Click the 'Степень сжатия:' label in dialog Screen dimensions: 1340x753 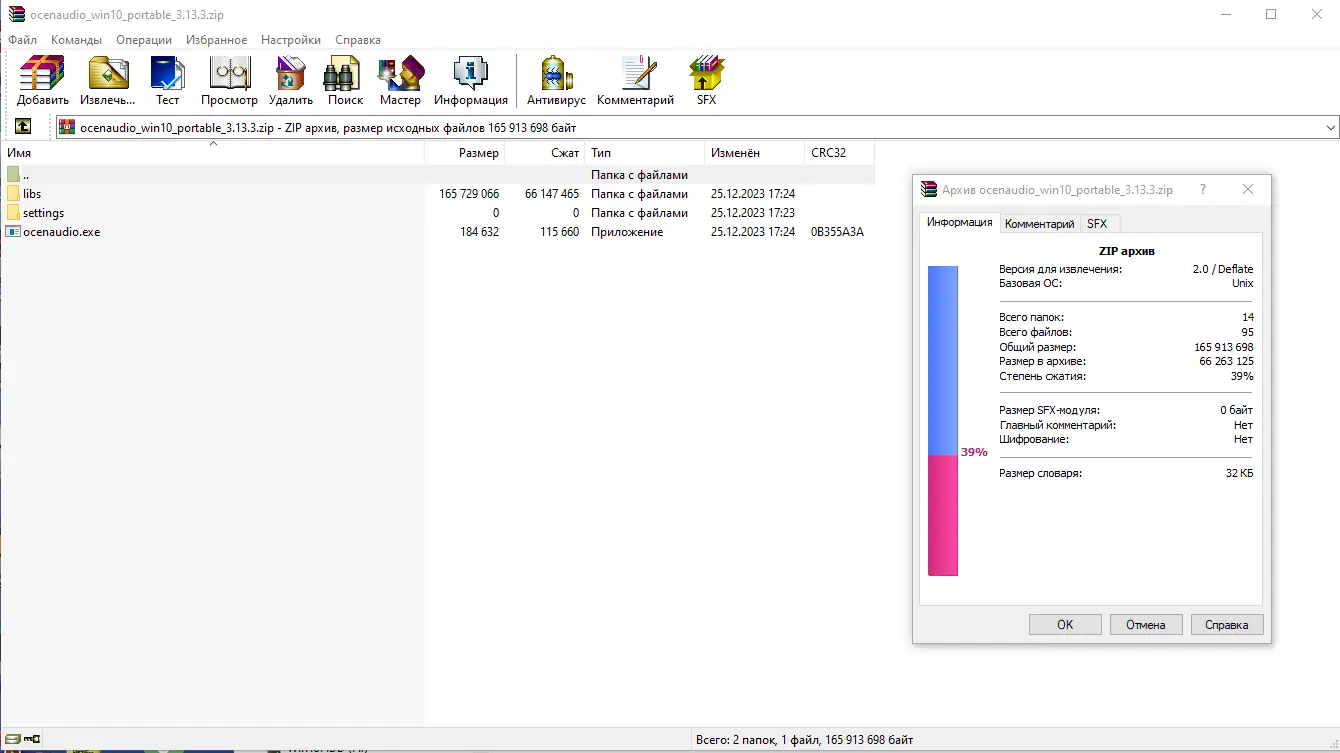pos(1042,377)
